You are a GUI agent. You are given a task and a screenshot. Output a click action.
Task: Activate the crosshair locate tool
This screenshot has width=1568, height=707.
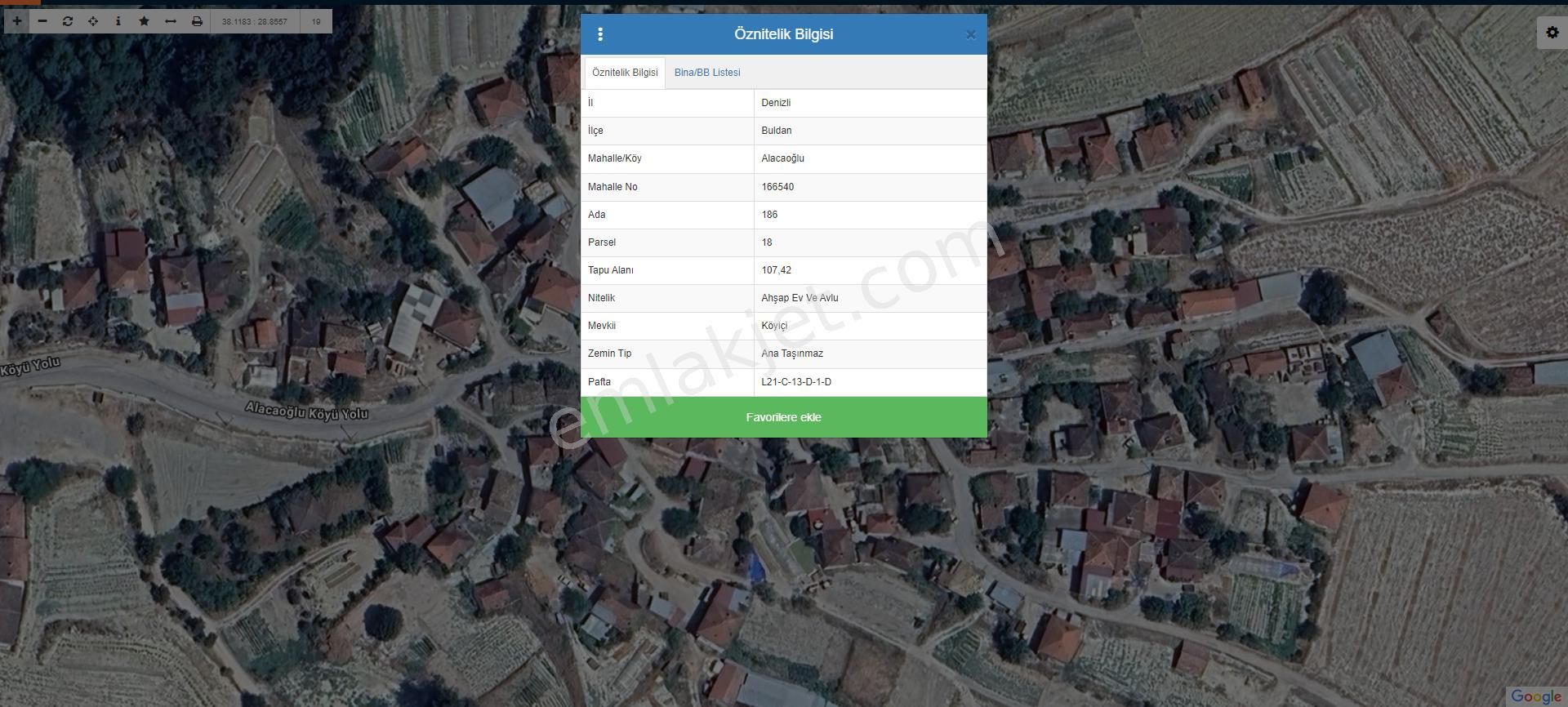click(x=93, y=21)
